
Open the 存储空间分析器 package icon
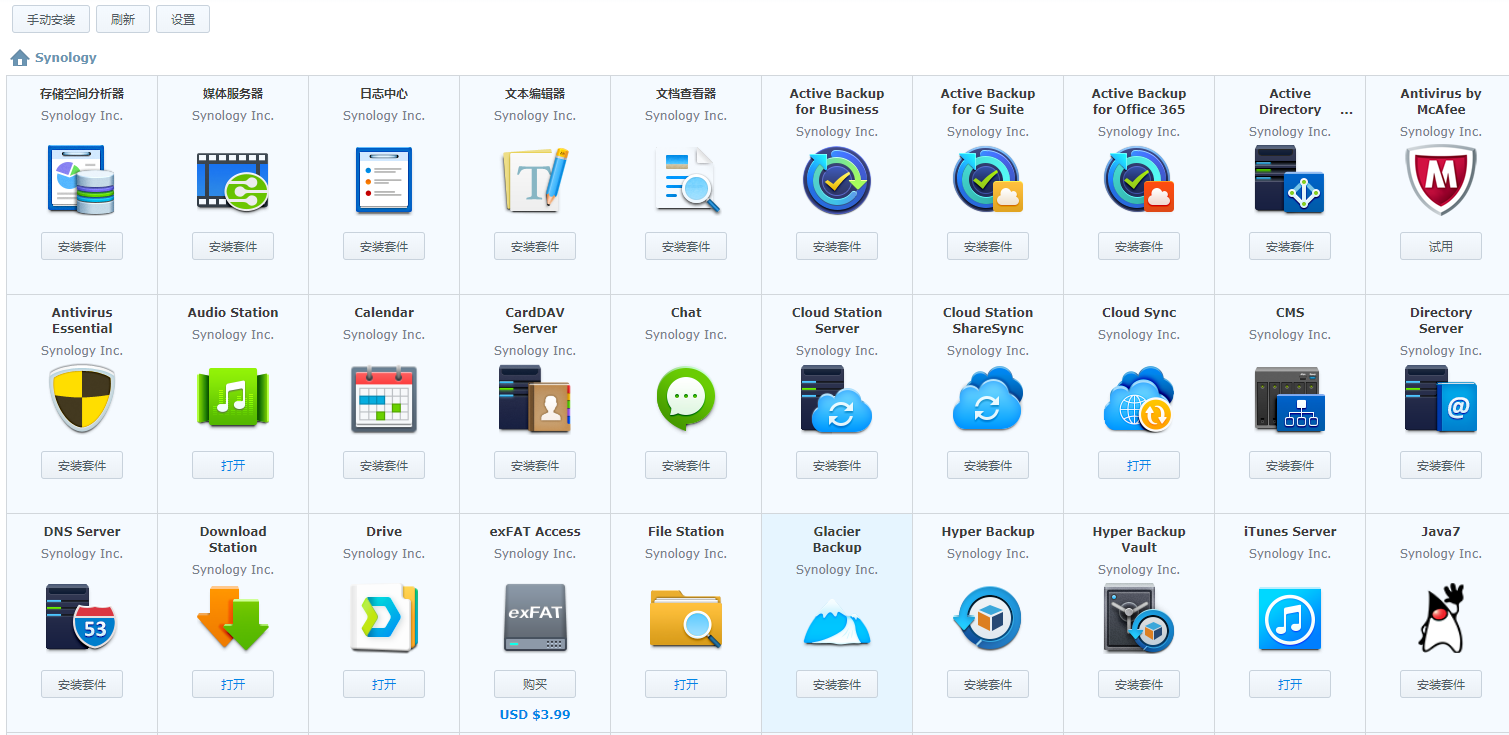click(82, 180)
